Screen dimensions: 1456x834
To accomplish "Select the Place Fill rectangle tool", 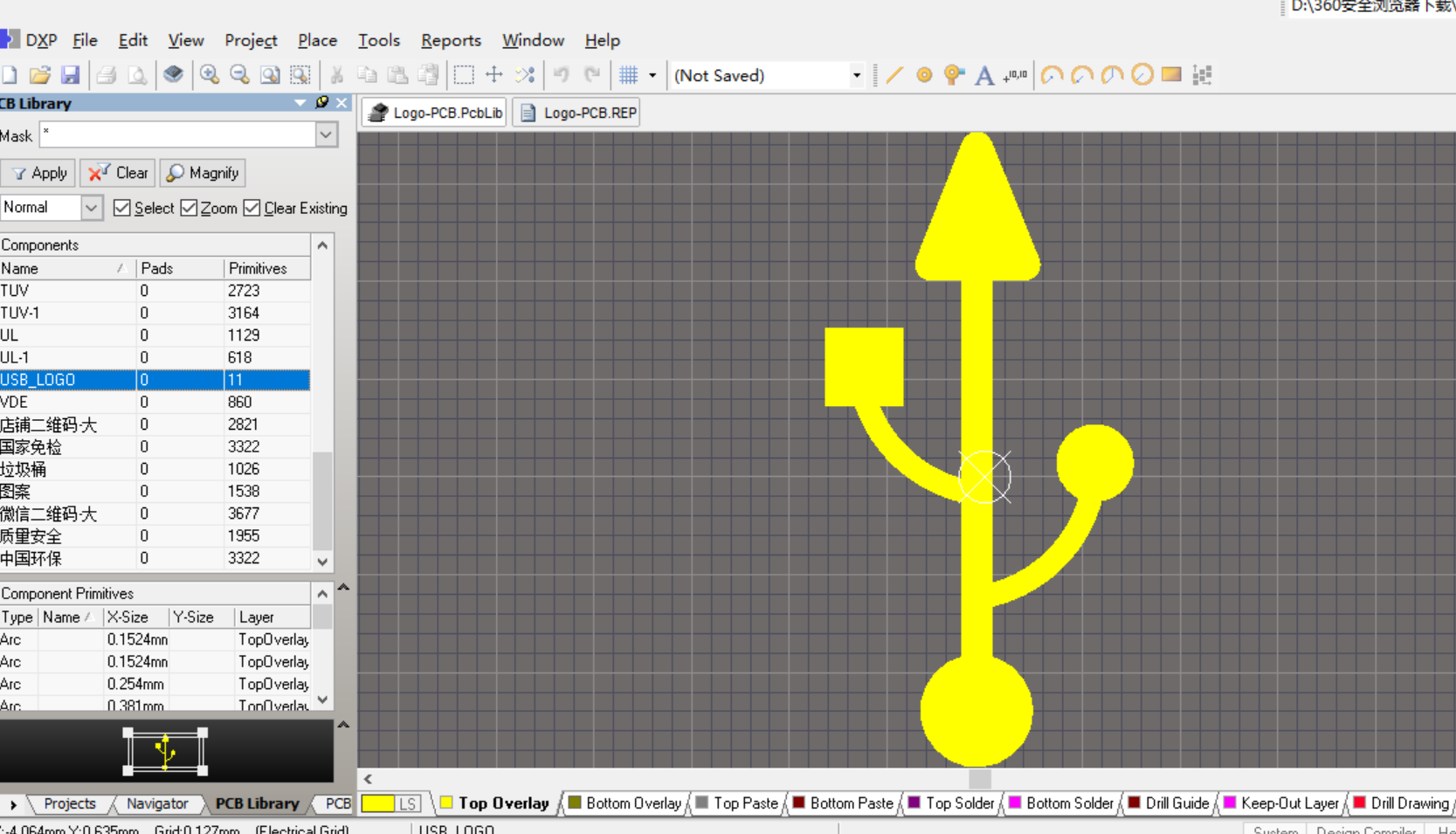I will [1171, 75].
